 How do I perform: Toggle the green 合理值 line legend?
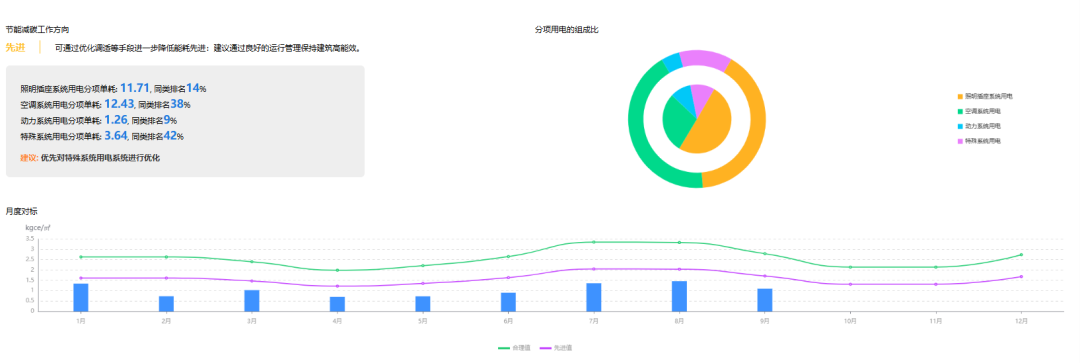tap(514, 349)
